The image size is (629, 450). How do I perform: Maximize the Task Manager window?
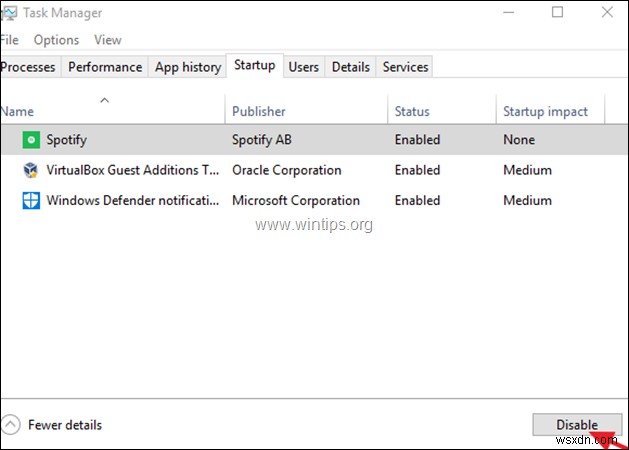click(557, 12)
